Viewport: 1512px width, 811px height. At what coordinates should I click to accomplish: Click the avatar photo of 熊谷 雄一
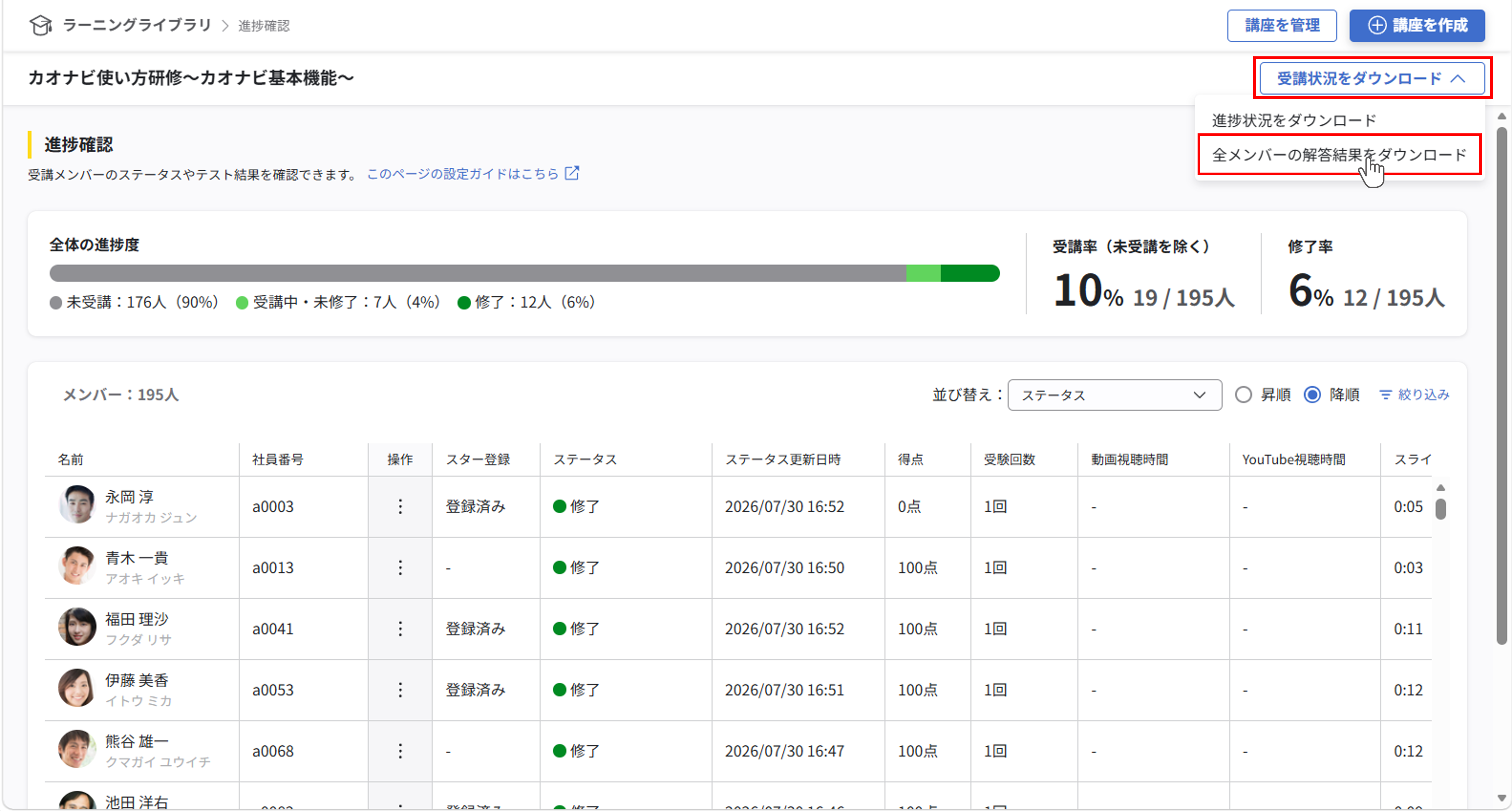[x=77, y=749]
